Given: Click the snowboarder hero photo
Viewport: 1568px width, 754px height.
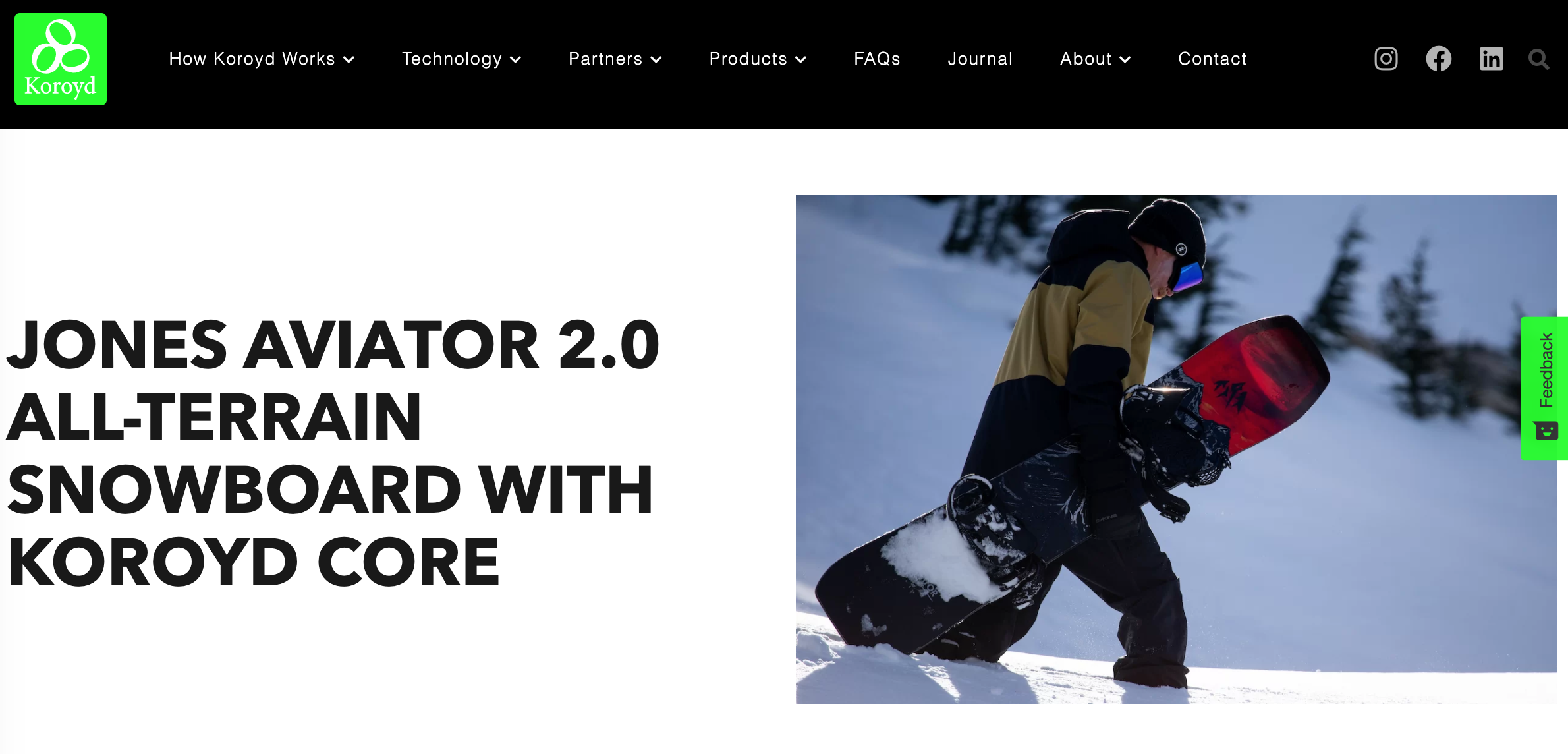Looking at the screenshot, I should point(1176,449).
